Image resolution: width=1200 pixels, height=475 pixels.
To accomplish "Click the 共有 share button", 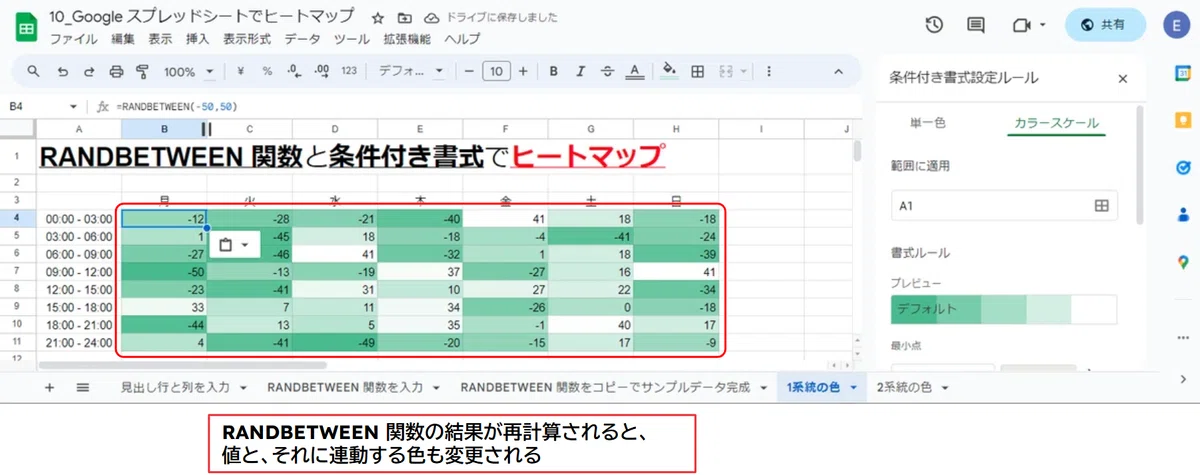I will click(1103, 25).
